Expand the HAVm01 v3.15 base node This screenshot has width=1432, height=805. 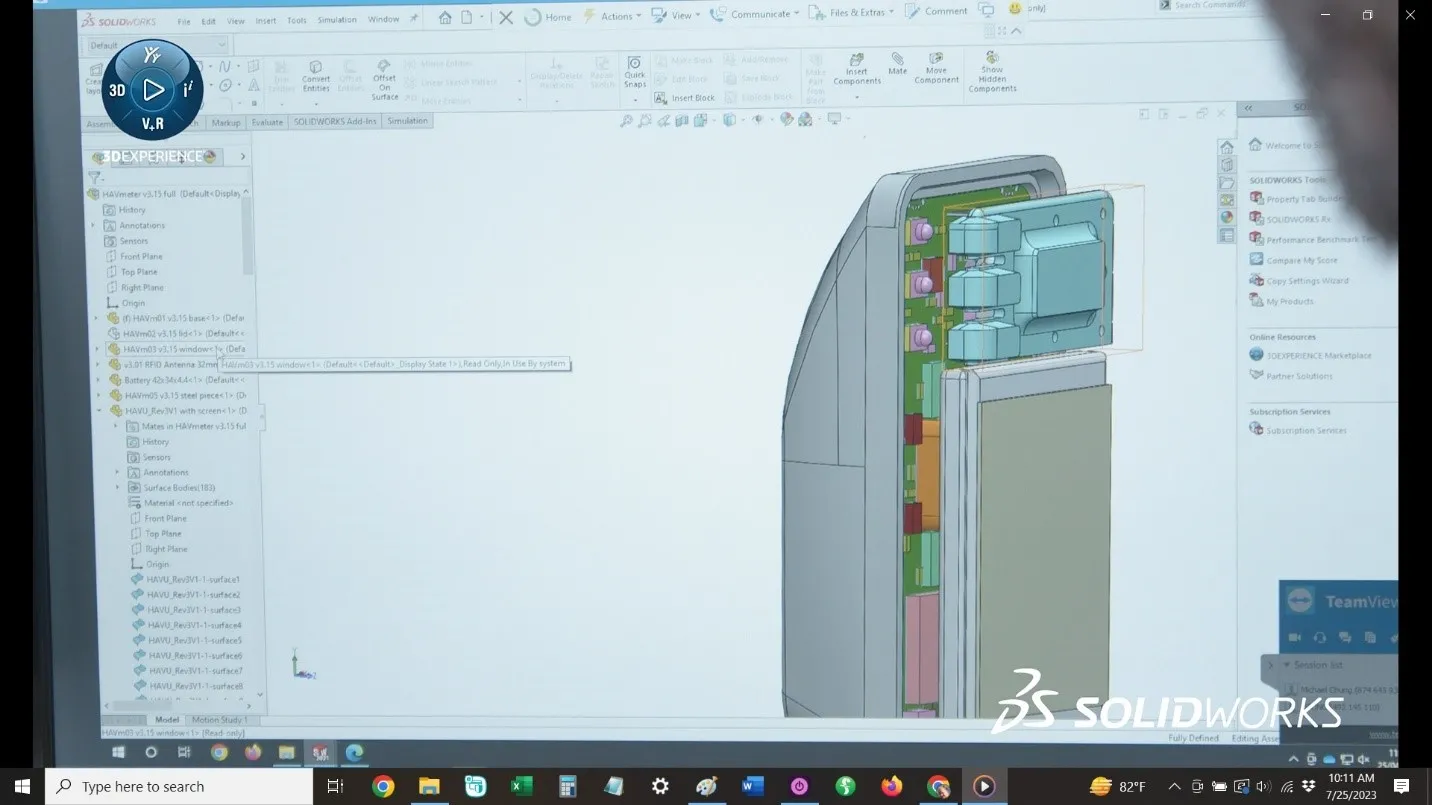point(95,317)
